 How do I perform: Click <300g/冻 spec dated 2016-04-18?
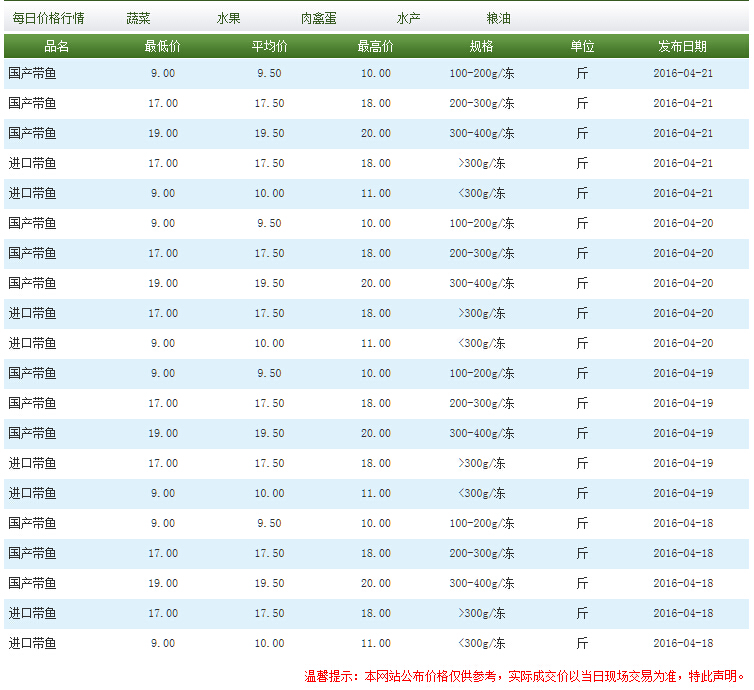click(x=482, y=643)
